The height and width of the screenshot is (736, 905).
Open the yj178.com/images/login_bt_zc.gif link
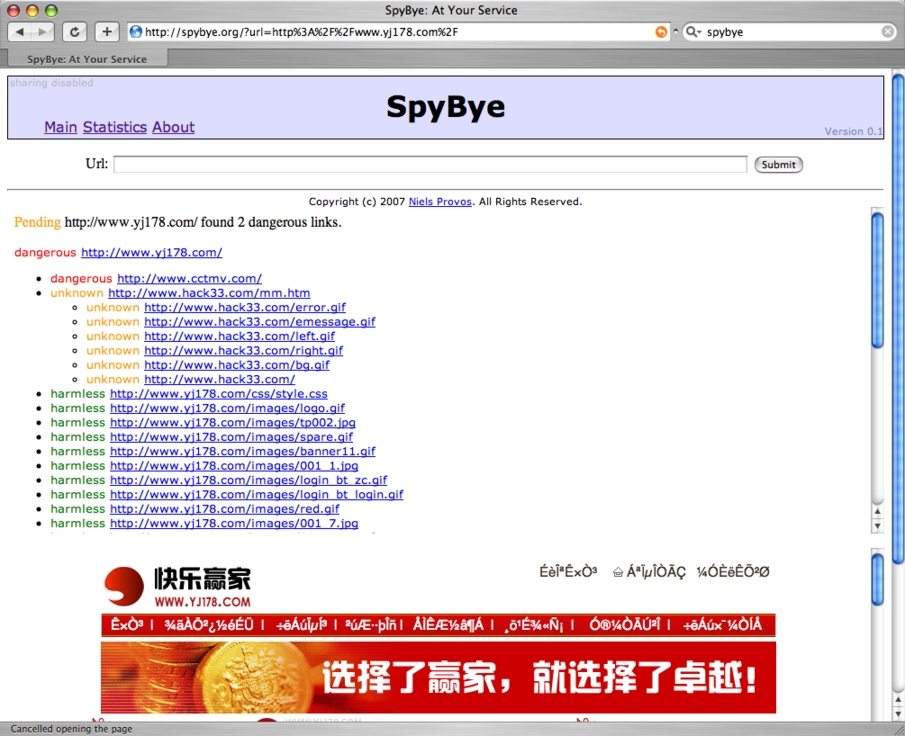point(249,480)
